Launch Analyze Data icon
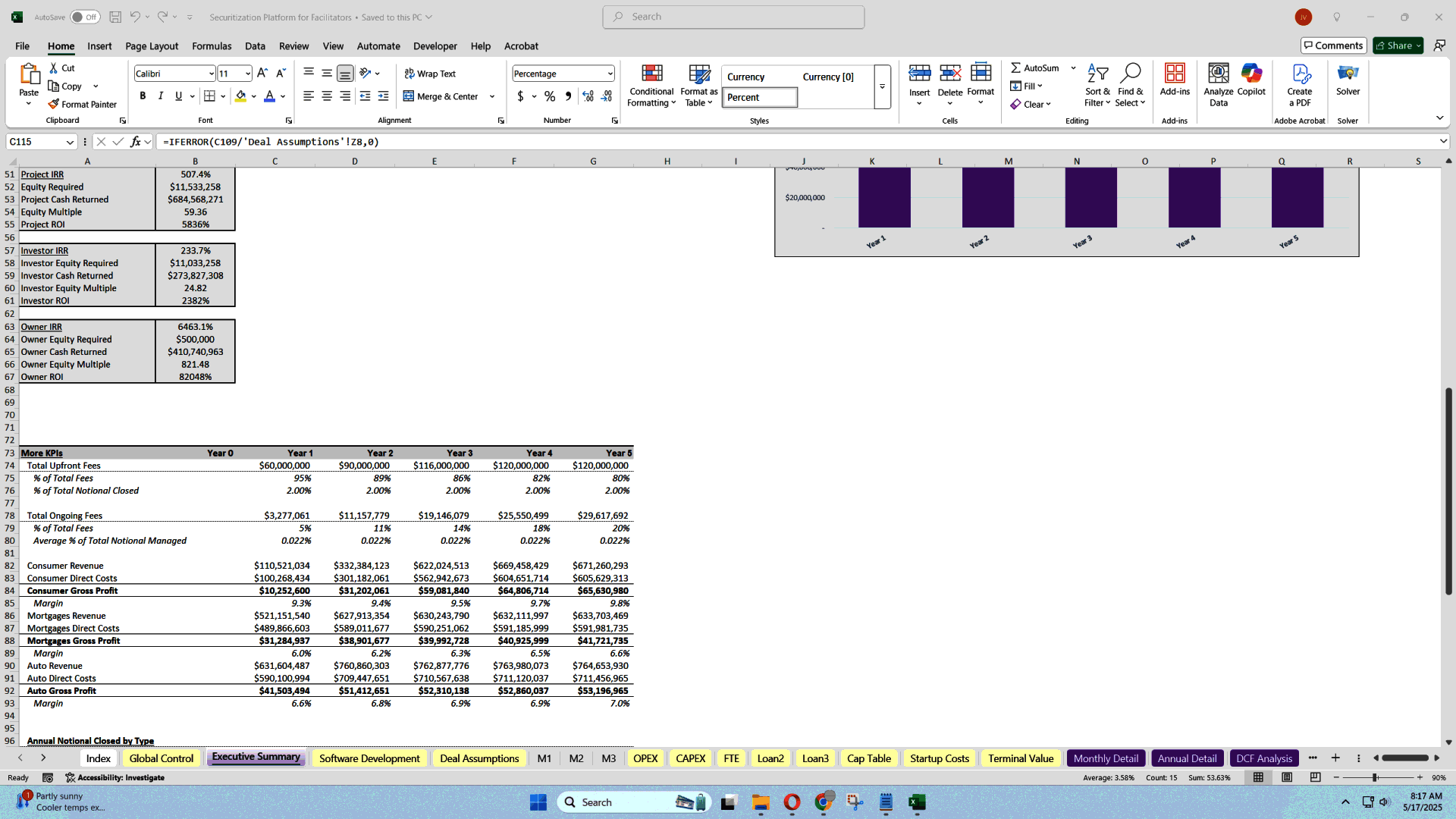 (x=1219, y=74)
